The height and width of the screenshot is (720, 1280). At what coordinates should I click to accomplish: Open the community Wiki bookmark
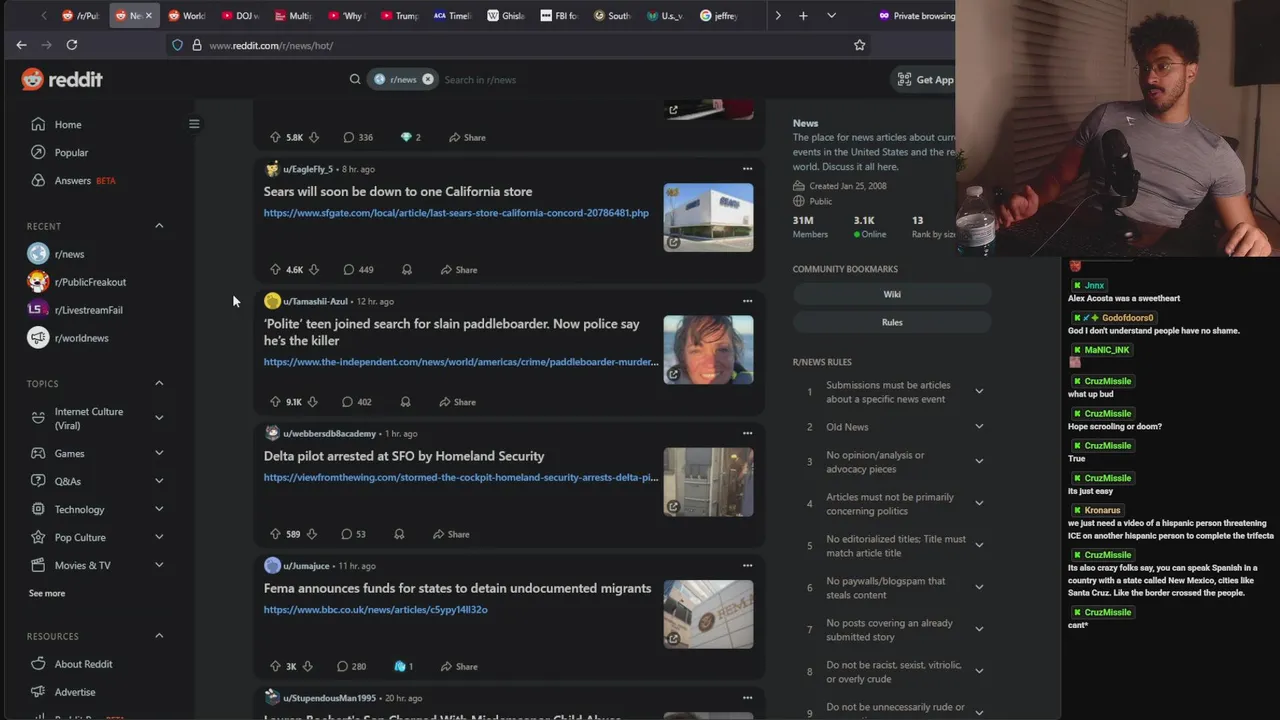tap(892, 294)
